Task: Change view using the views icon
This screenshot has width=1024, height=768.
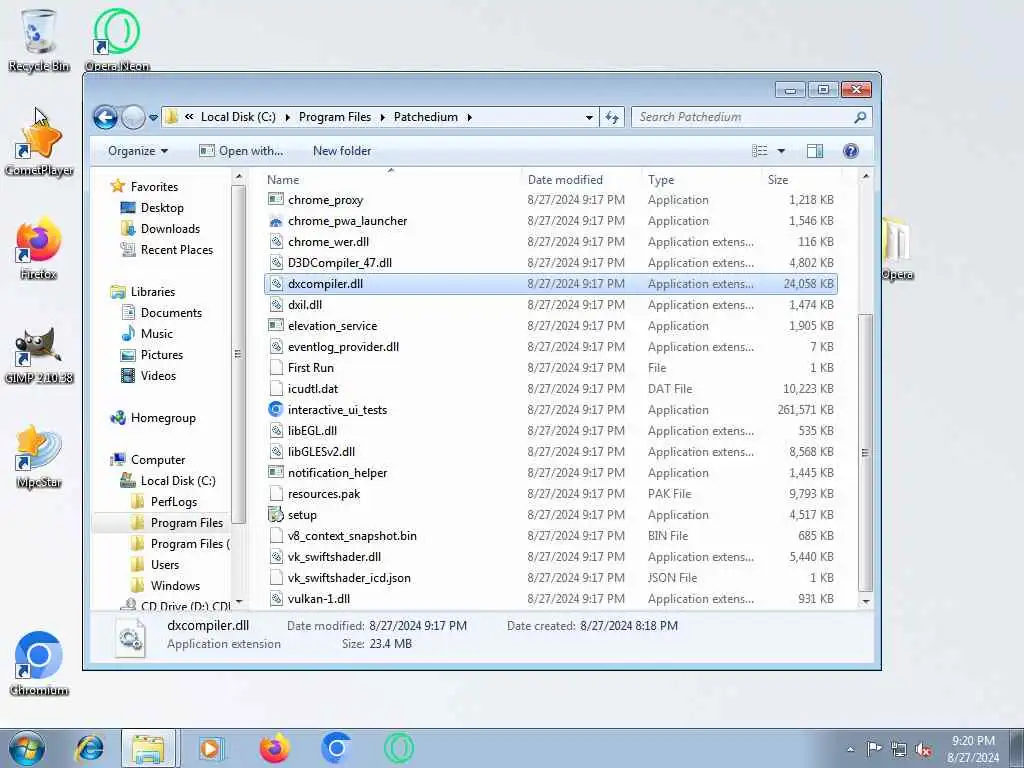Action: [760, 152]
